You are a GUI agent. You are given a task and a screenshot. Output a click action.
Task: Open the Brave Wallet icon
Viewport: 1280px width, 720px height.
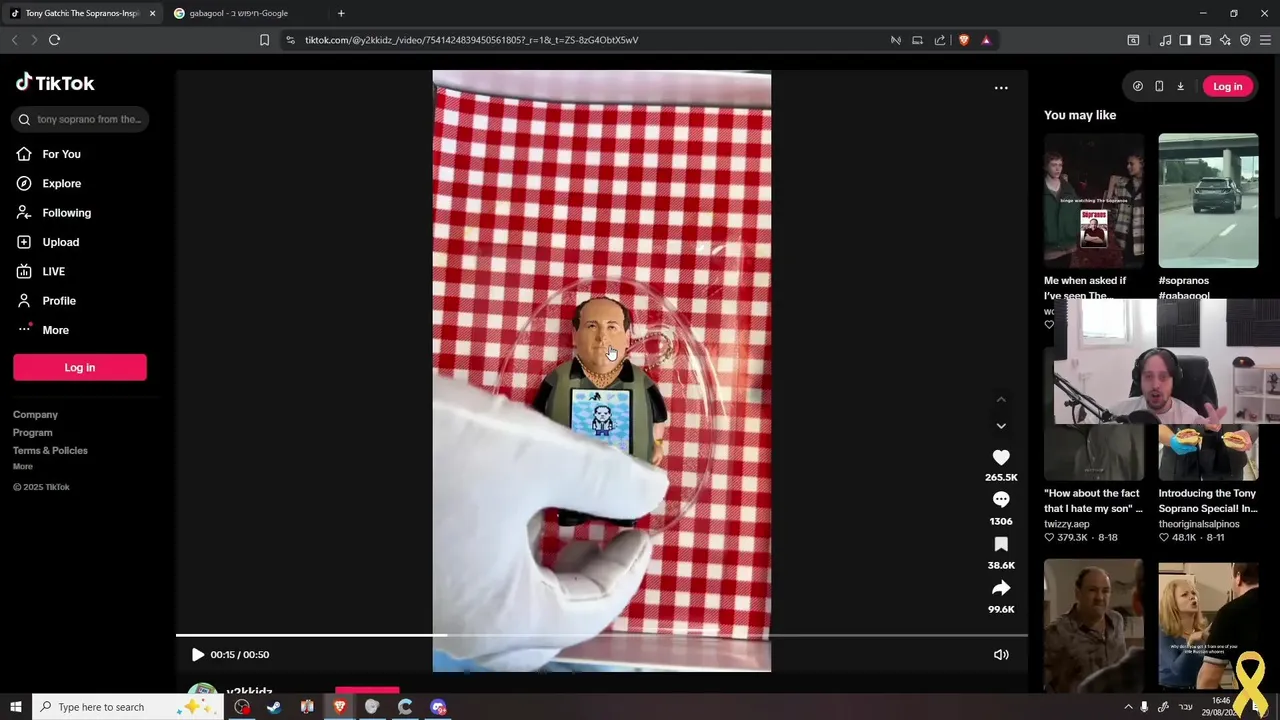[1205, 40]
